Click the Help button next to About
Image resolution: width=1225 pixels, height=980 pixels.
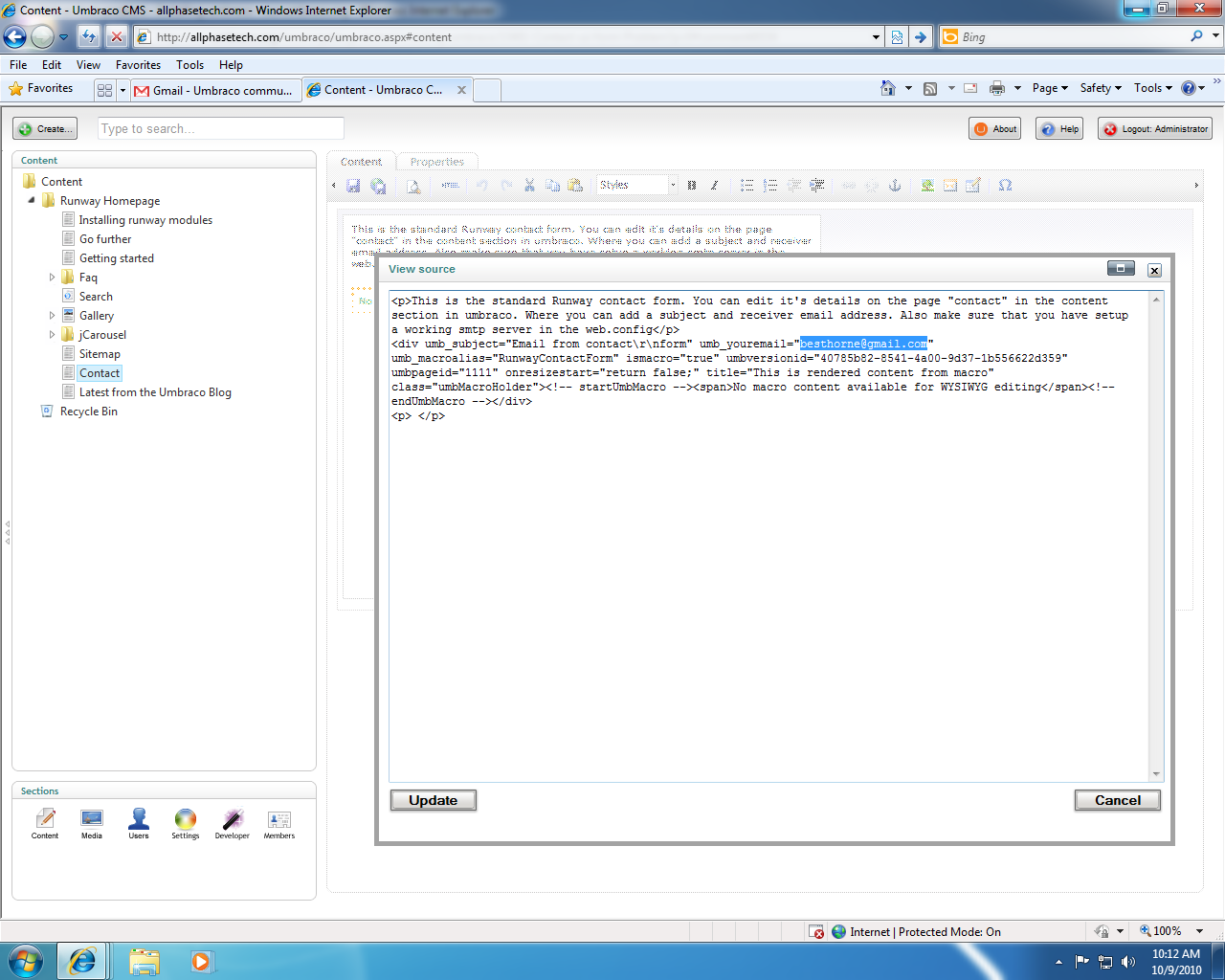[1059, 129]
